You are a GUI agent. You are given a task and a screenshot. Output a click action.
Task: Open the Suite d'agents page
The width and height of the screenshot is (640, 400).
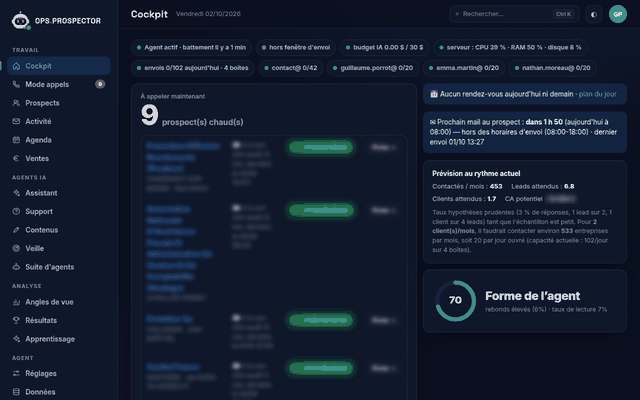tap(59, 267)
